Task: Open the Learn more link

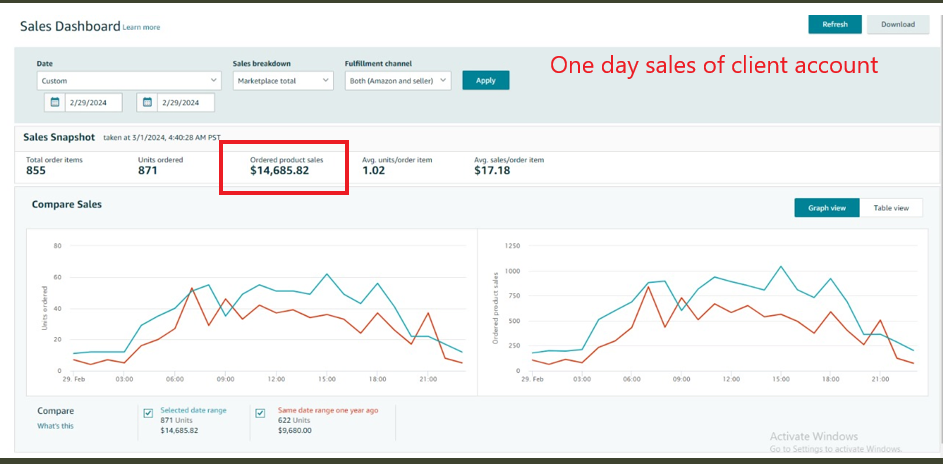Action: pos(141,27)
